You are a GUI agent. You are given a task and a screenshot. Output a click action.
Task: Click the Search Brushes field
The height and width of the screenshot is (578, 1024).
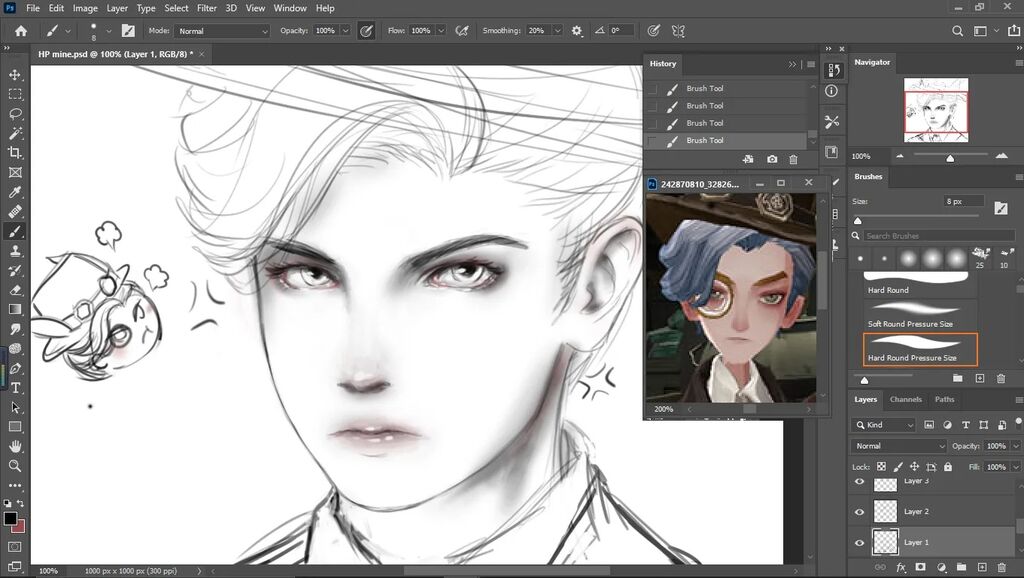tap(939, 236)
